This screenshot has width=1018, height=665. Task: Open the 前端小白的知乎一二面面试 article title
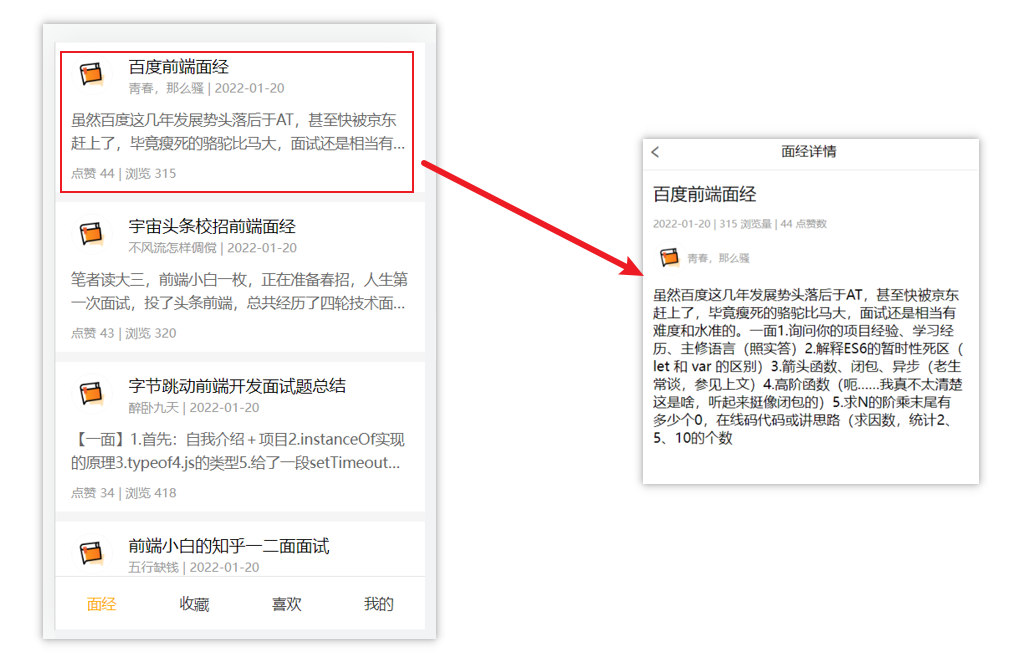[x=229, y=546]
